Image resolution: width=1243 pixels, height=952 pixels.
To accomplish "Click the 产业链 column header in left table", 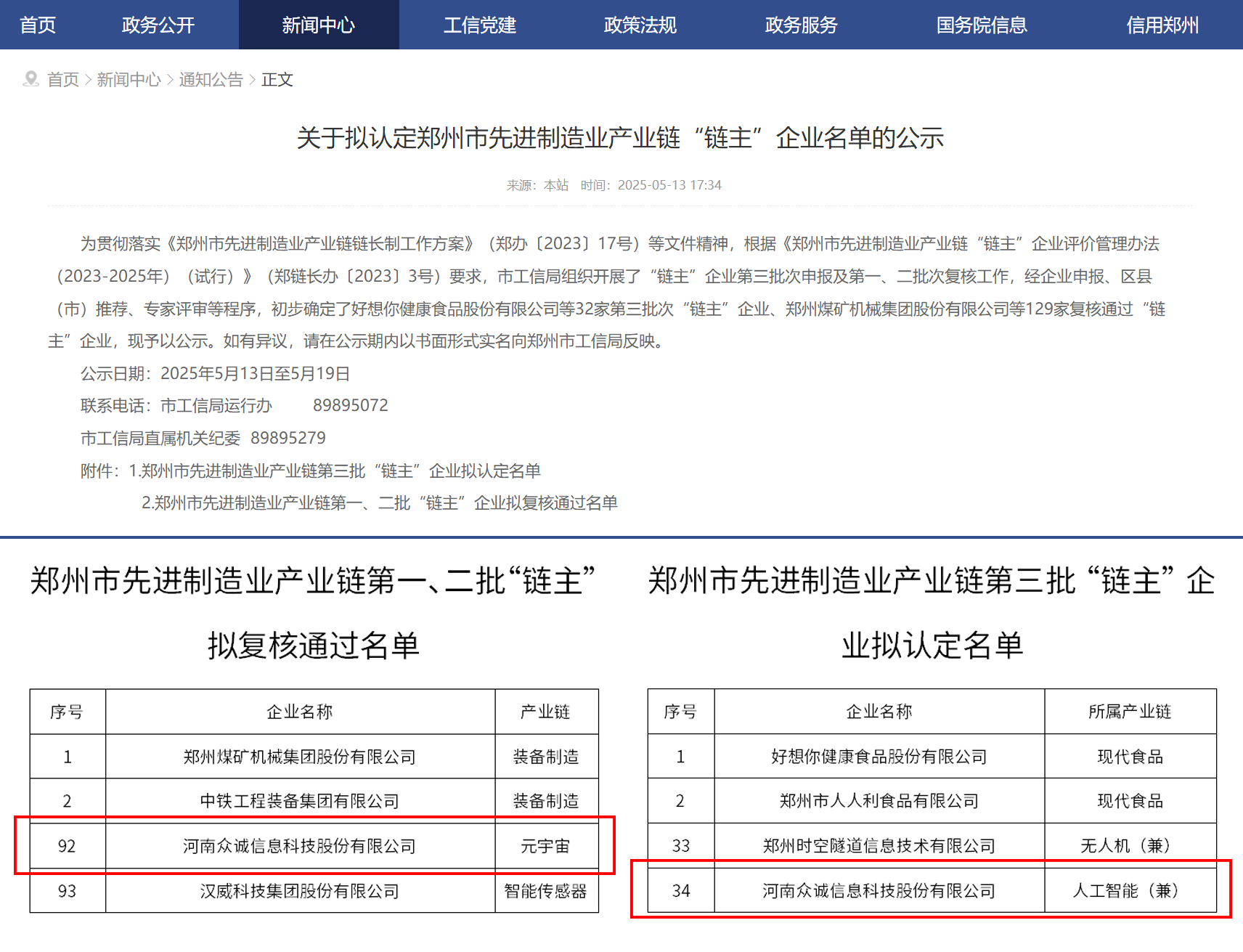I will point(546,712).
